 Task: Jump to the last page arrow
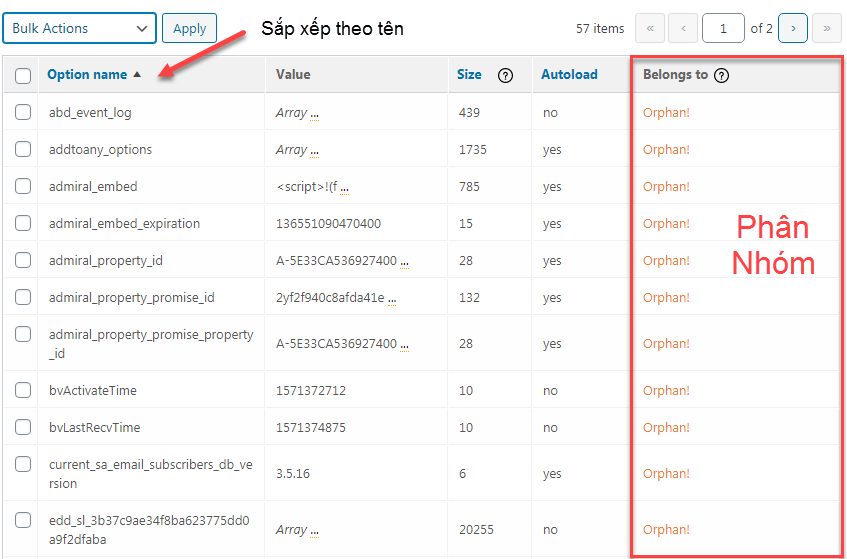point(826,28)
